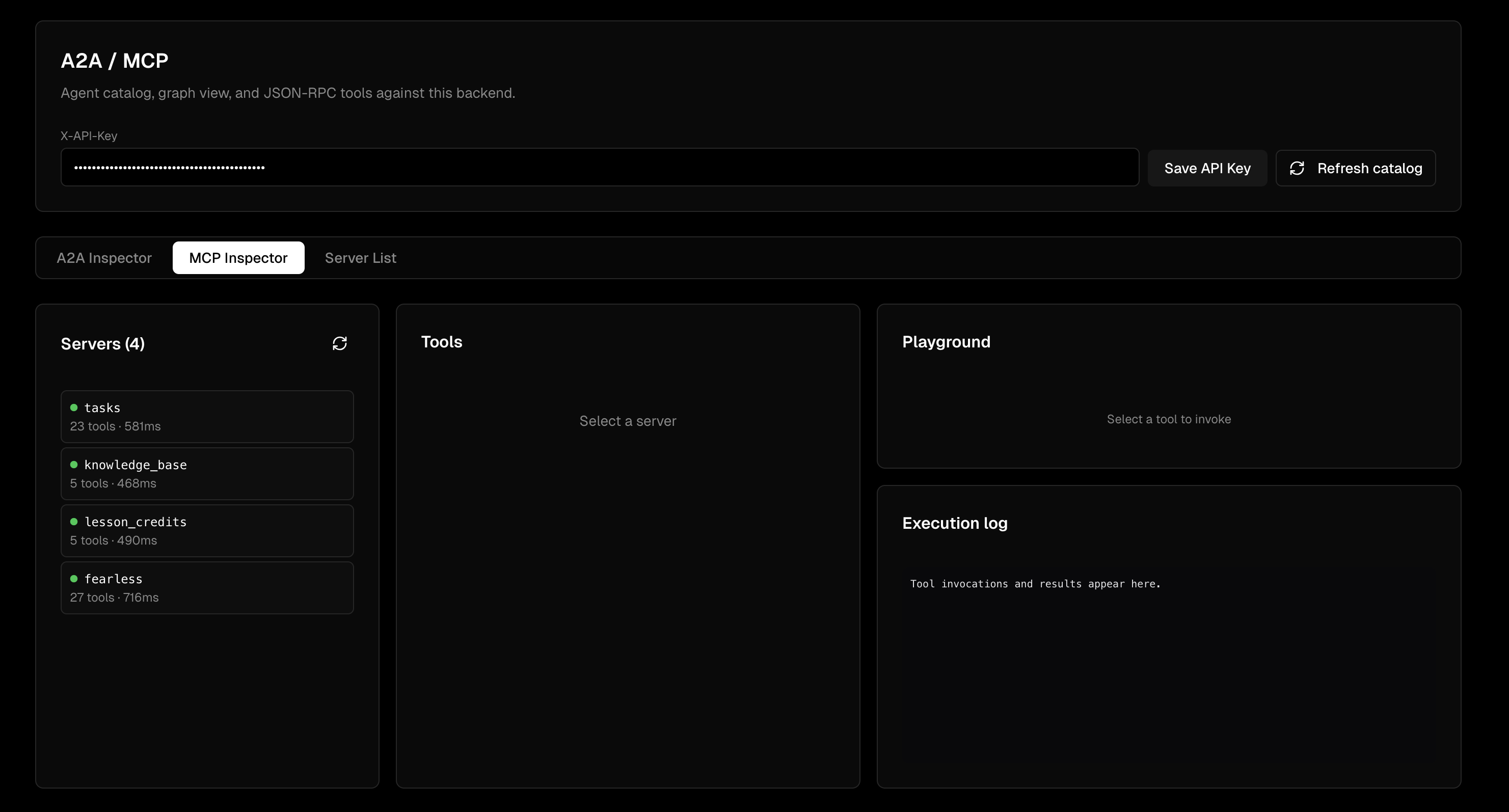1509x812 pixels.
Task: Select the tasks server entry
Action: (207, 417)
